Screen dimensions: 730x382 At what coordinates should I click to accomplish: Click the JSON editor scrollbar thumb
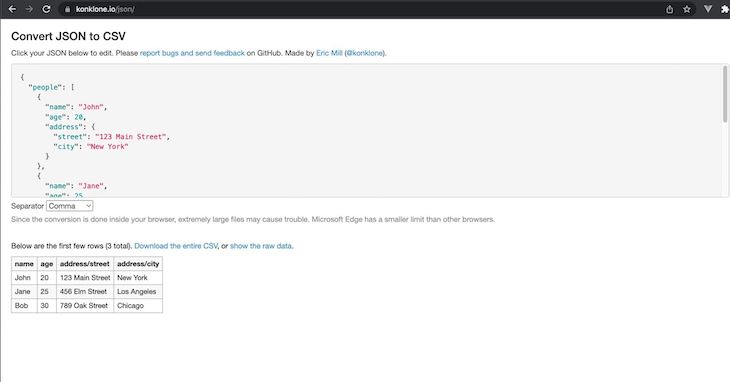tap(724, 94)
